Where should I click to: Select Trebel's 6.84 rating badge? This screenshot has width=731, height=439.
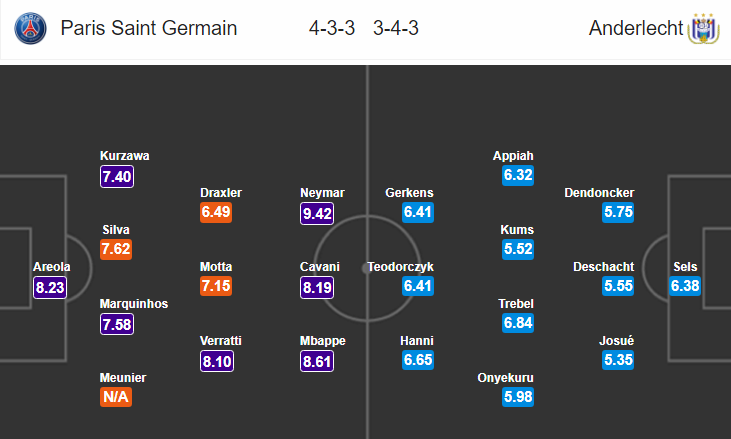(x=518, y=322)
